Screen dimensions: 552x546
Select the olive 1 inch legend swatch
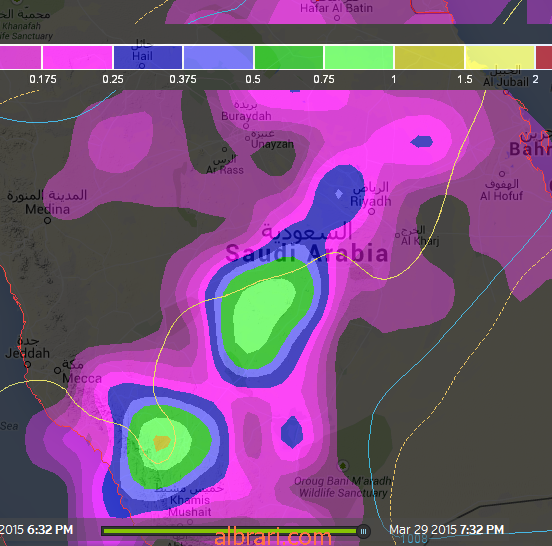(429, 57)
